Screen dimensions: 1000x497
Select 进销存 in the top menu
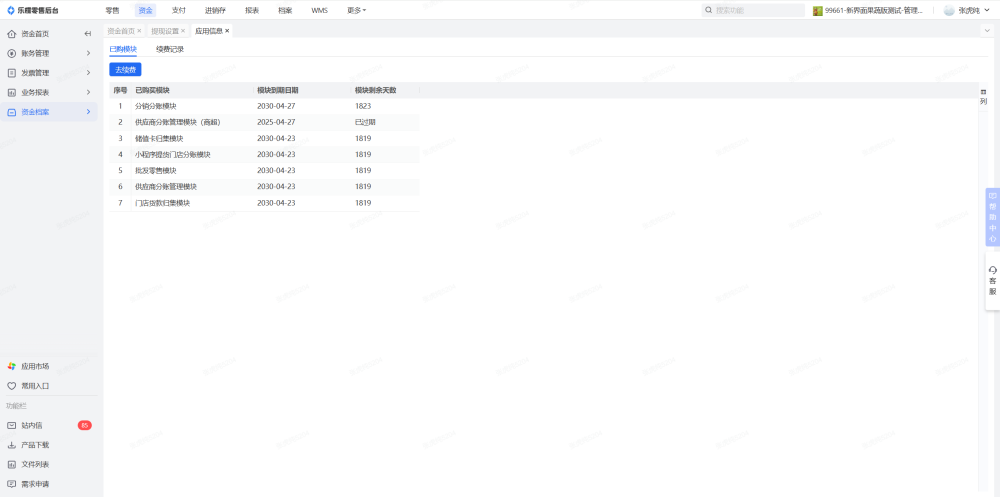pos(215,10)
